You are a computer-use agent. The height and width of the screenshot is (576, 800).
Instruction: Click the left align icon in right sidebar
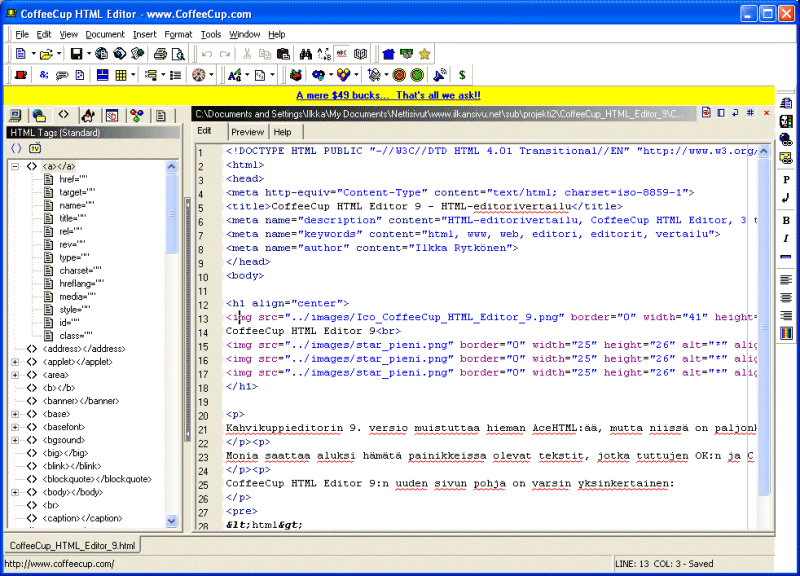(x=786, y=279)
